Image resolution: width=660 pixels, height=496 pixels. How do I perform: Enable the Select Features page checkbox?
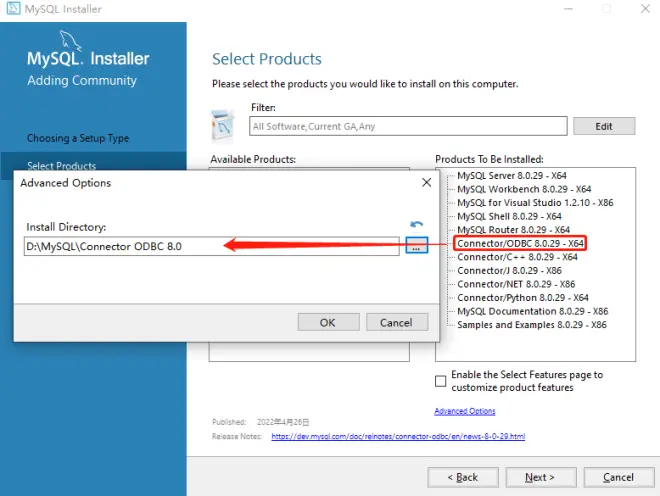[x=440, y=381]
